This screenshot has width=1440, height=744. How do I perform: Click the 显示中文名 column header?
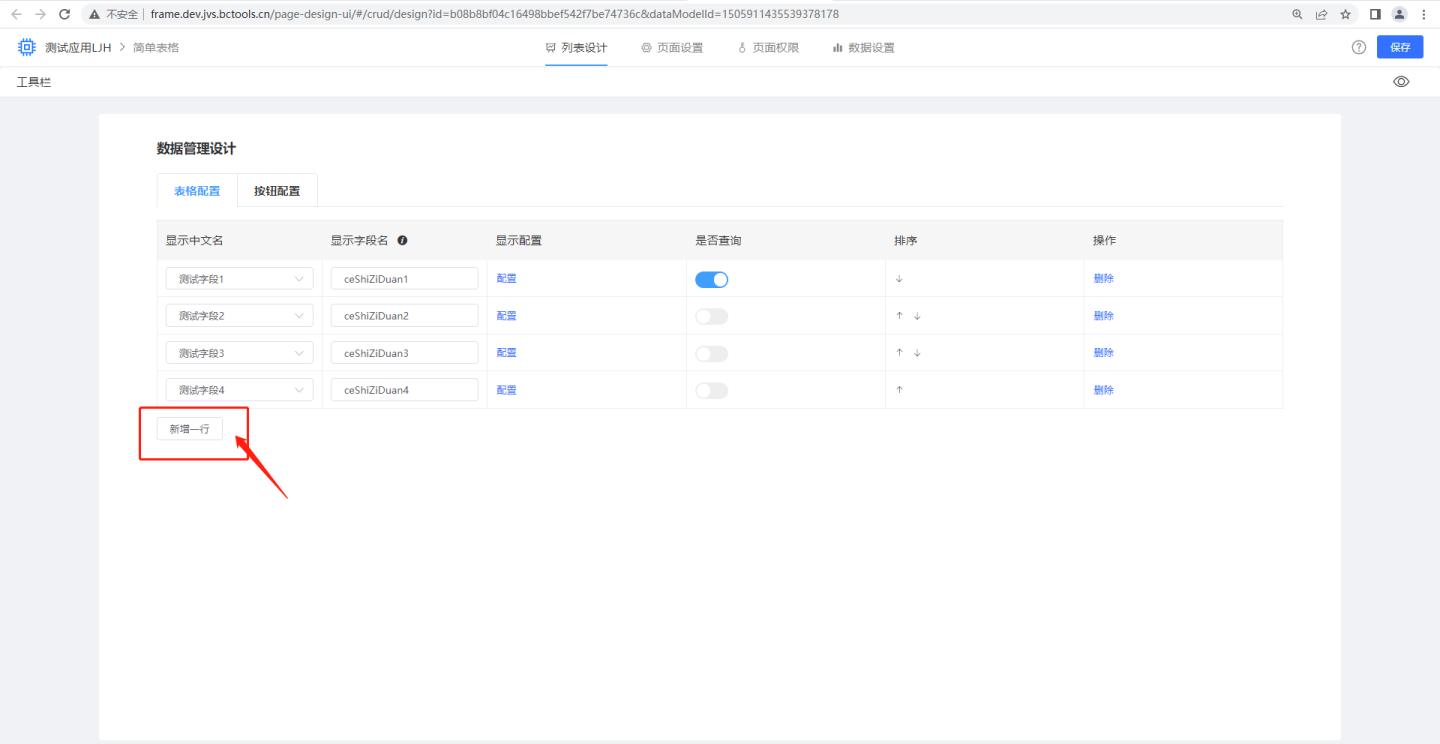(194, 241)
